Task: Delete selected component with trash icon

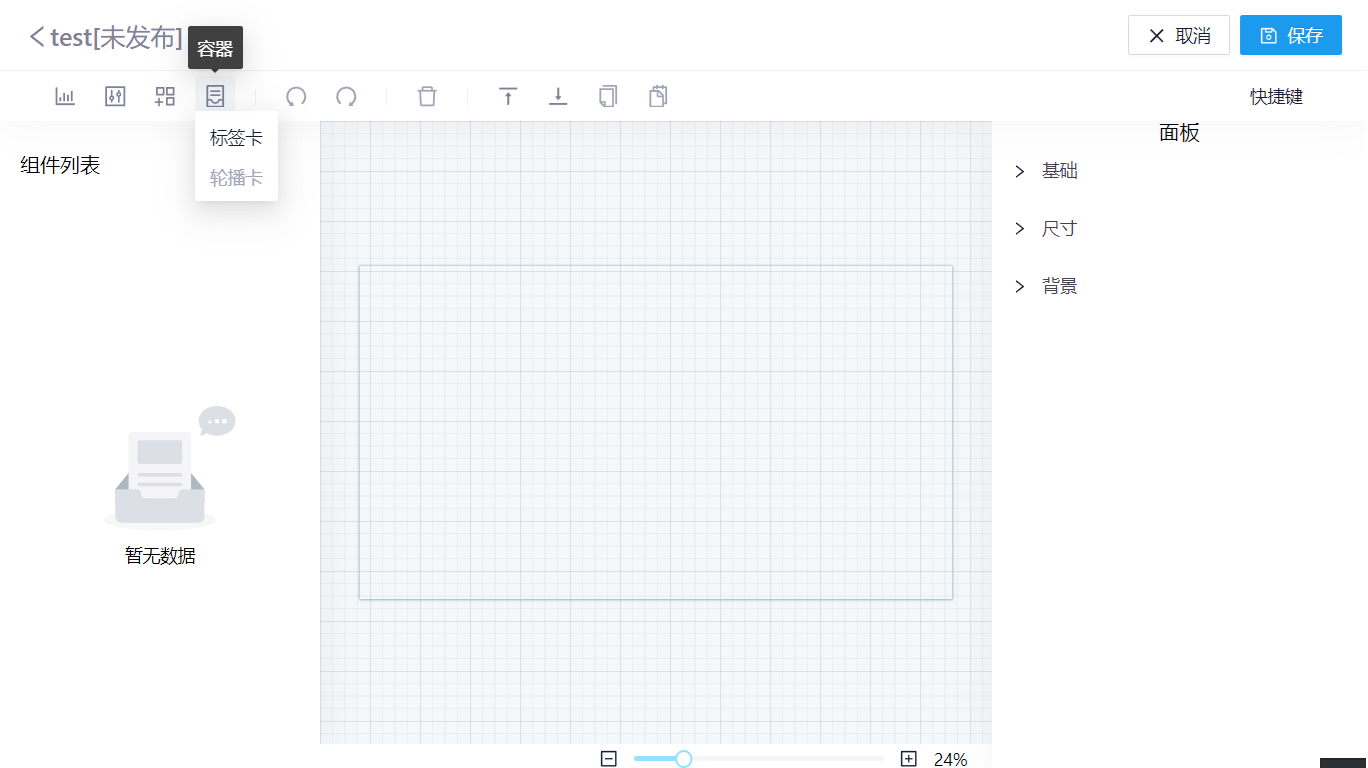Action: pos(427,96)
